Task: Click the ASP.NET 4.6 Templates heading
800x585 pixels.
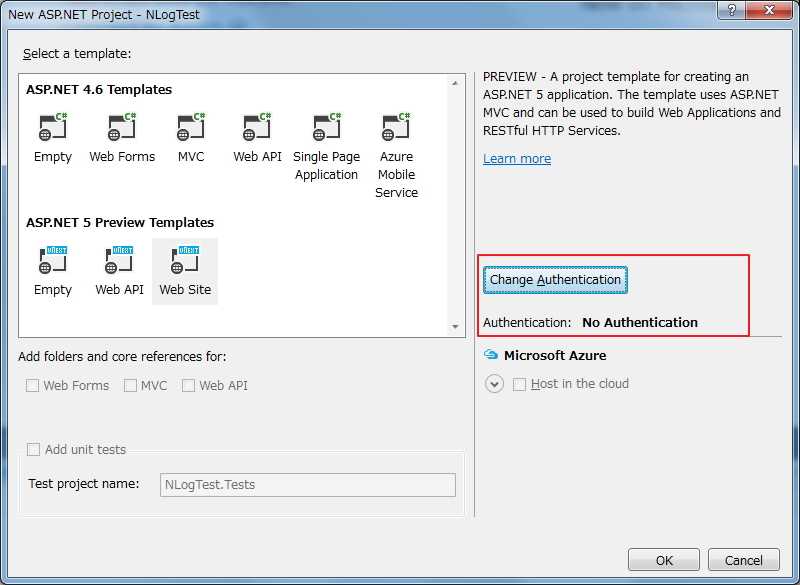Action: [99, 90]
